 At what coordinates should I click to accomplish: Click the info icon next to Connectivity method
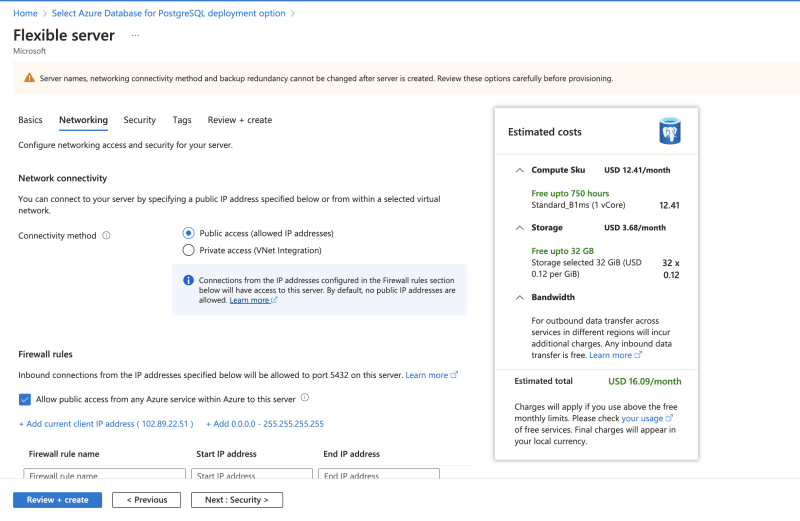tap(106, 235)
